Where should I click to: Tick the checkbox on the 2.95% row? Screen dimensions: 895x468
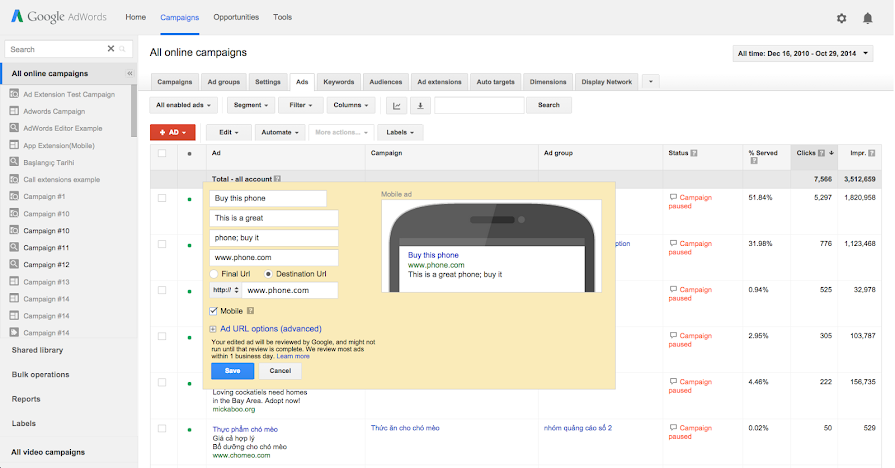click(x=162, y=336)
